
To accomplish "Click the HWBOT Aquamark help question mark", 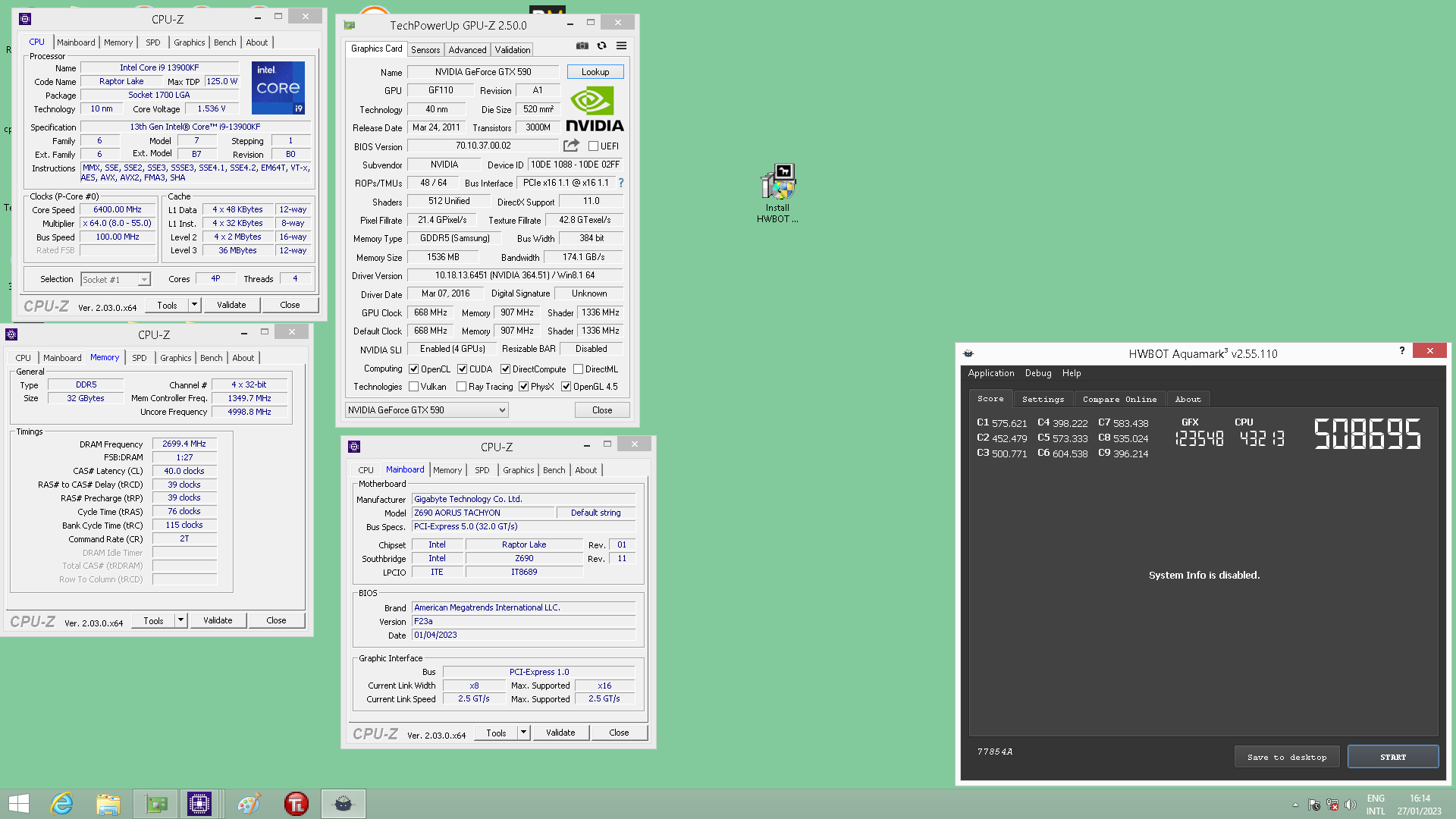I will (x=1402, y=350).
